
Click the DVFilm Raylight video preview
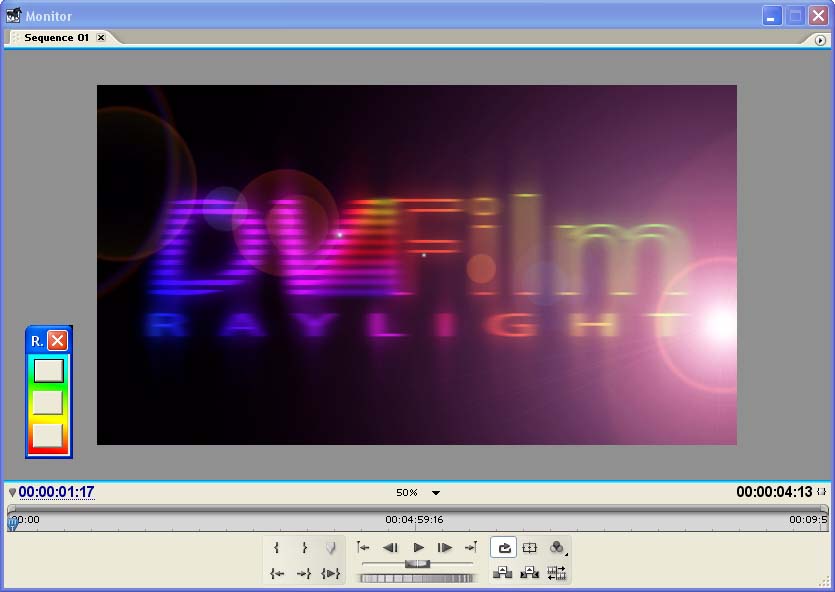tap(417, 265)
